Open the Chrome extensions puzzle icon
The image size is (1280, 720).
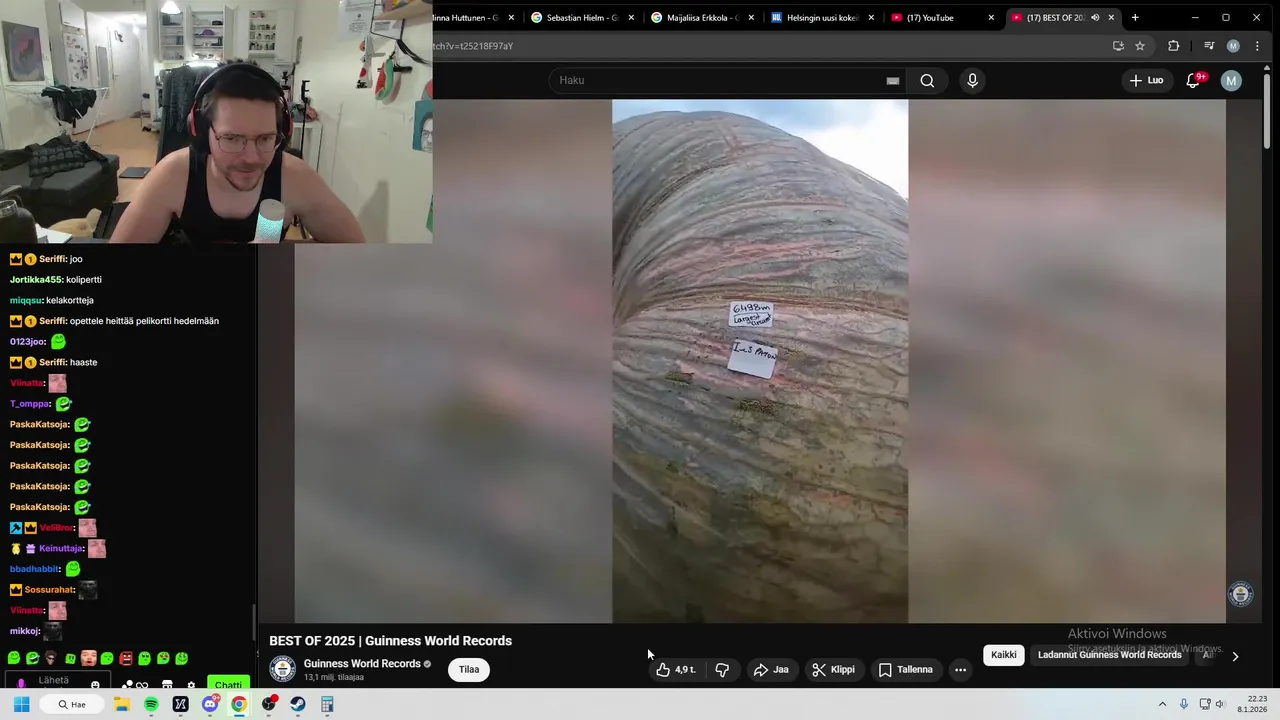(1174, 46)
